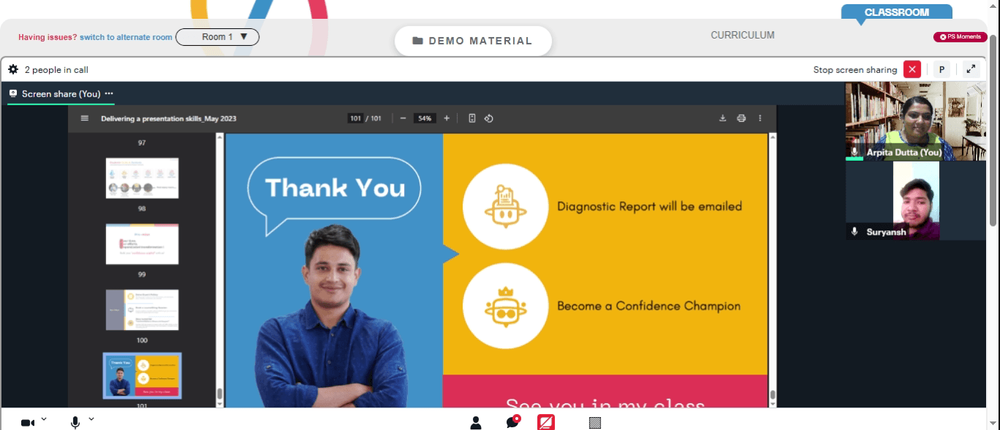Click the gray square icon in bottom bar

[594, 422]
